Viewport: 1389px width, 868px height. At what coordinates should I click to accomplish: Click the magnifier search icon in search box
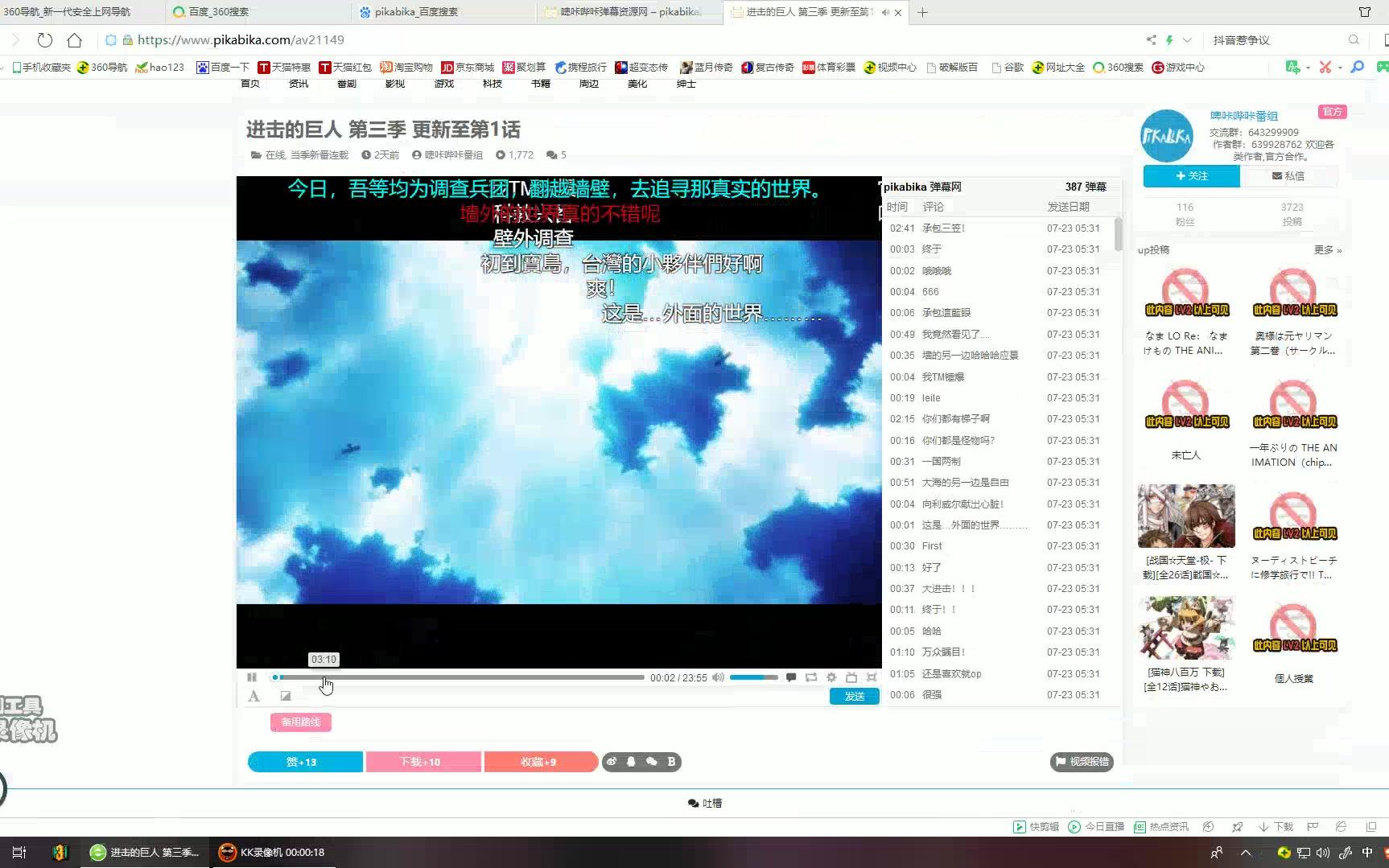point(1354,40)
